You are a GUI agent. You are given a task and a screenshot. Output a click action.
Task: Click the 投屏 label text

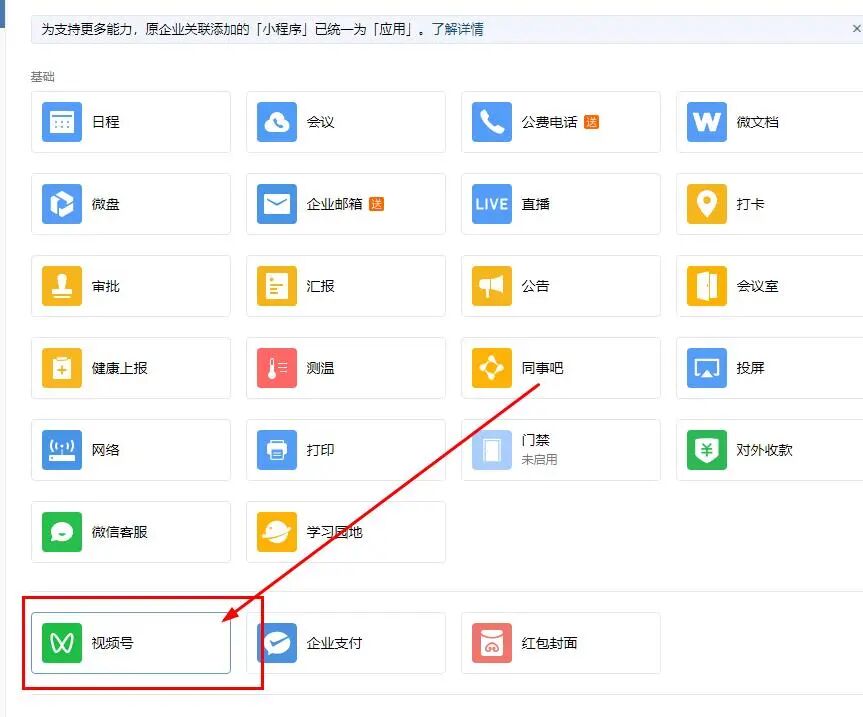point(750,368)
